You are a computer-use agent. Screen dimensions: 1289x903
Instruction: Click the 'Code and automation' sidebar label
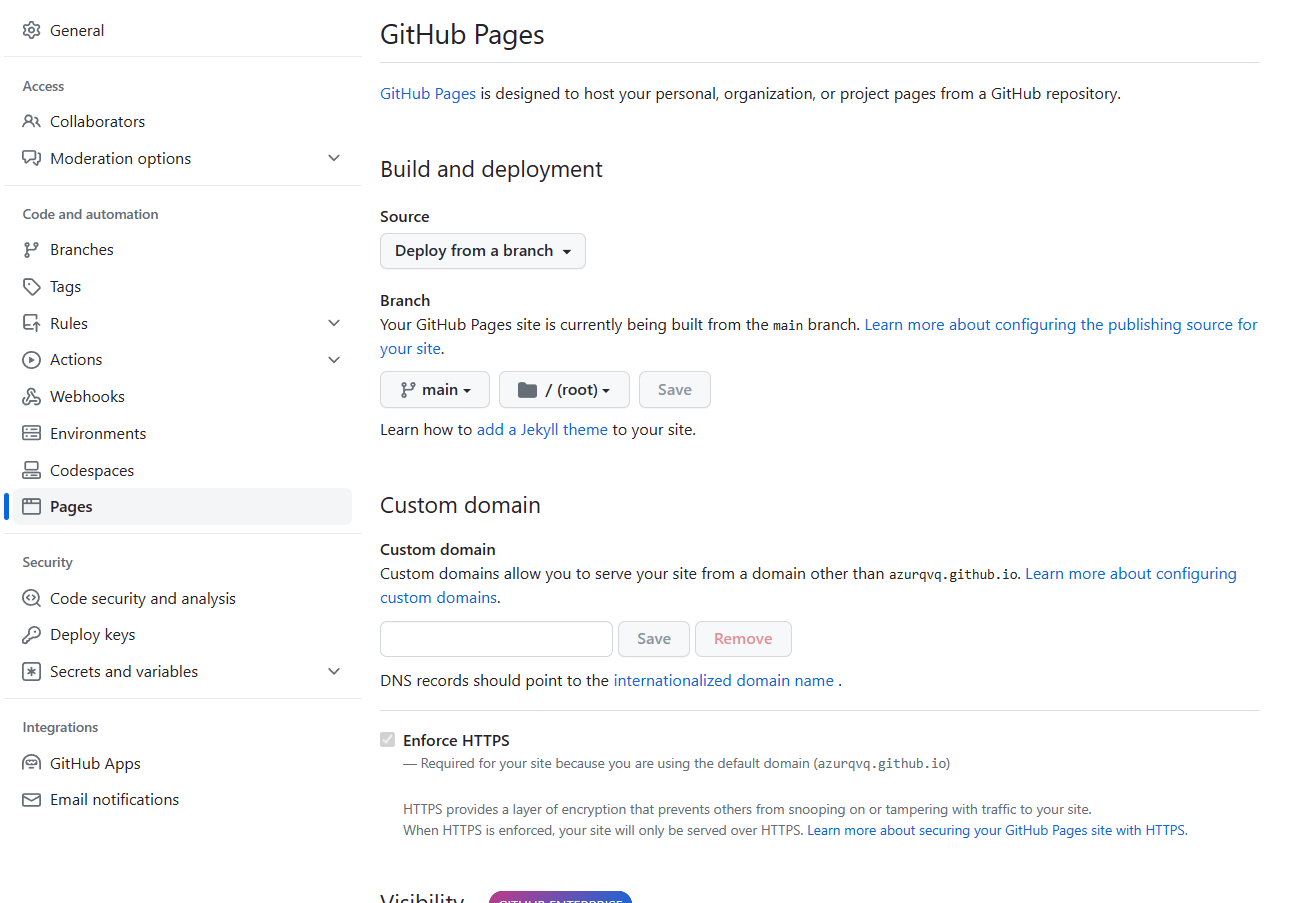coord(90,214)
